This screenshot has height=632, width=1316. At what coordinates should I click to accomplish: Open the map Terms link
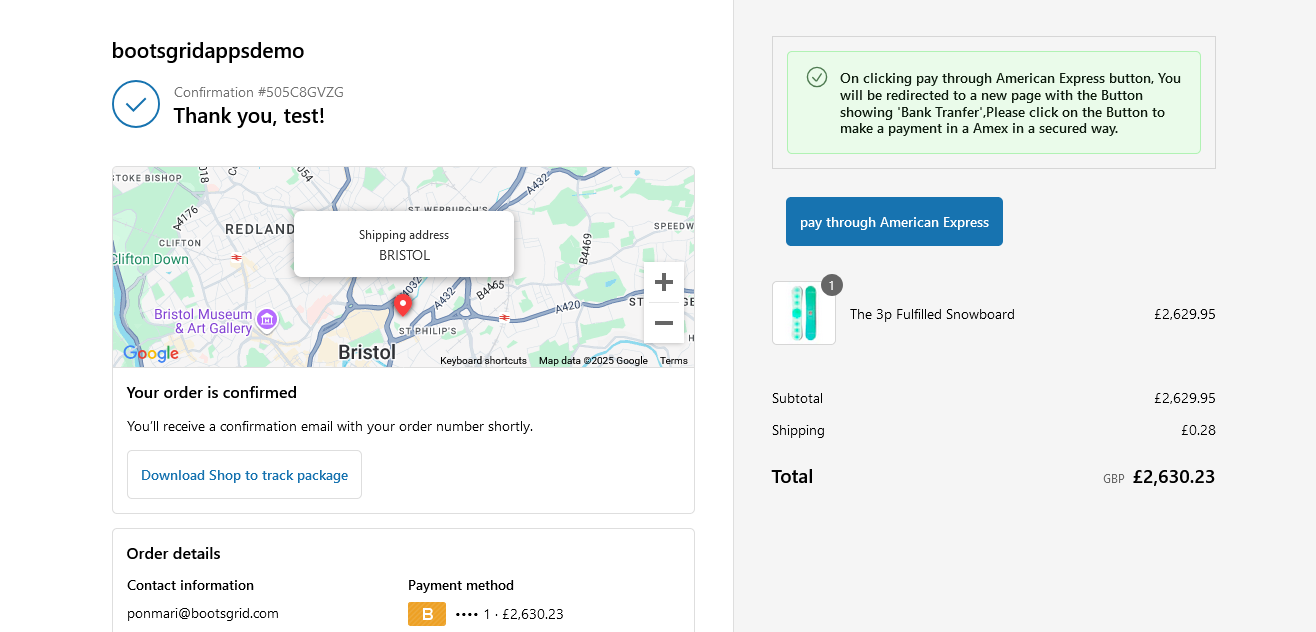click(x=674, y=361)
